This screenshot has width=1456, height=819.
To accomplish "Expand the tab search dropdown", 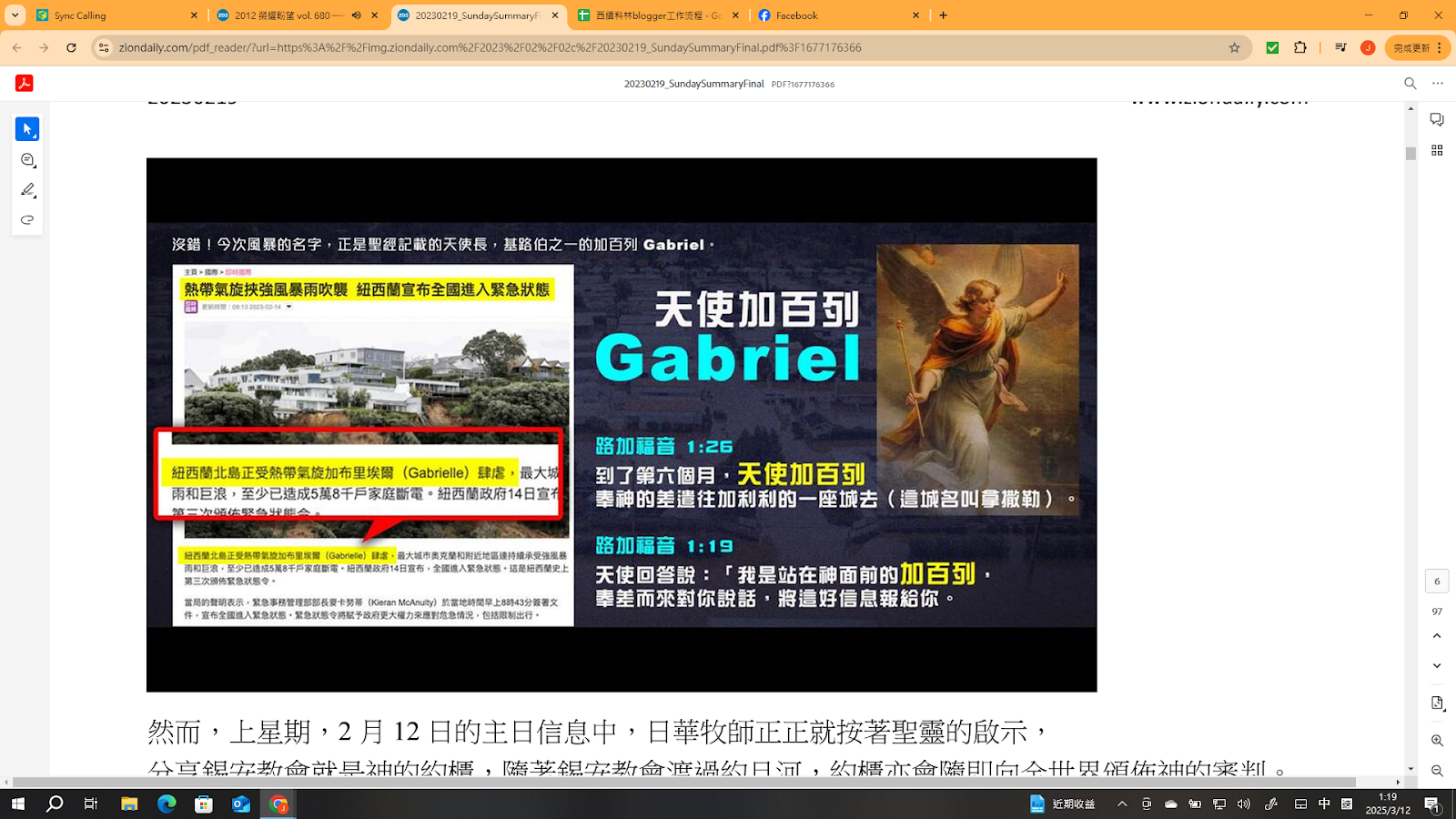I will point(15,15).
